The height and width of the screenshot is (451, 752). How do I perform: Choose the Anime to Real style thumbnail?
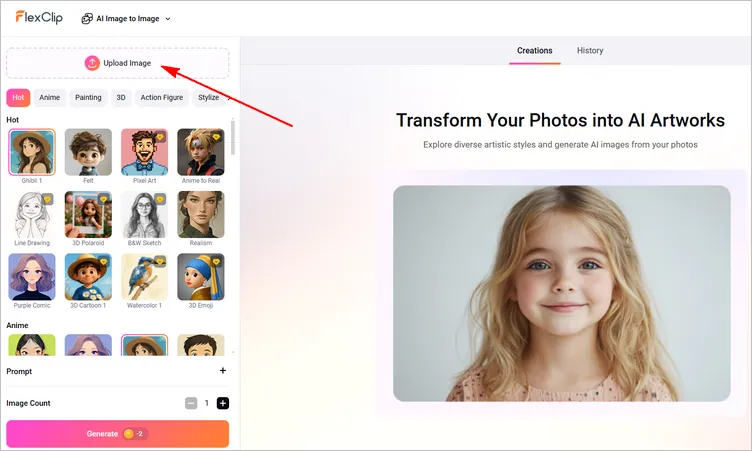click(x=200, y=152)
